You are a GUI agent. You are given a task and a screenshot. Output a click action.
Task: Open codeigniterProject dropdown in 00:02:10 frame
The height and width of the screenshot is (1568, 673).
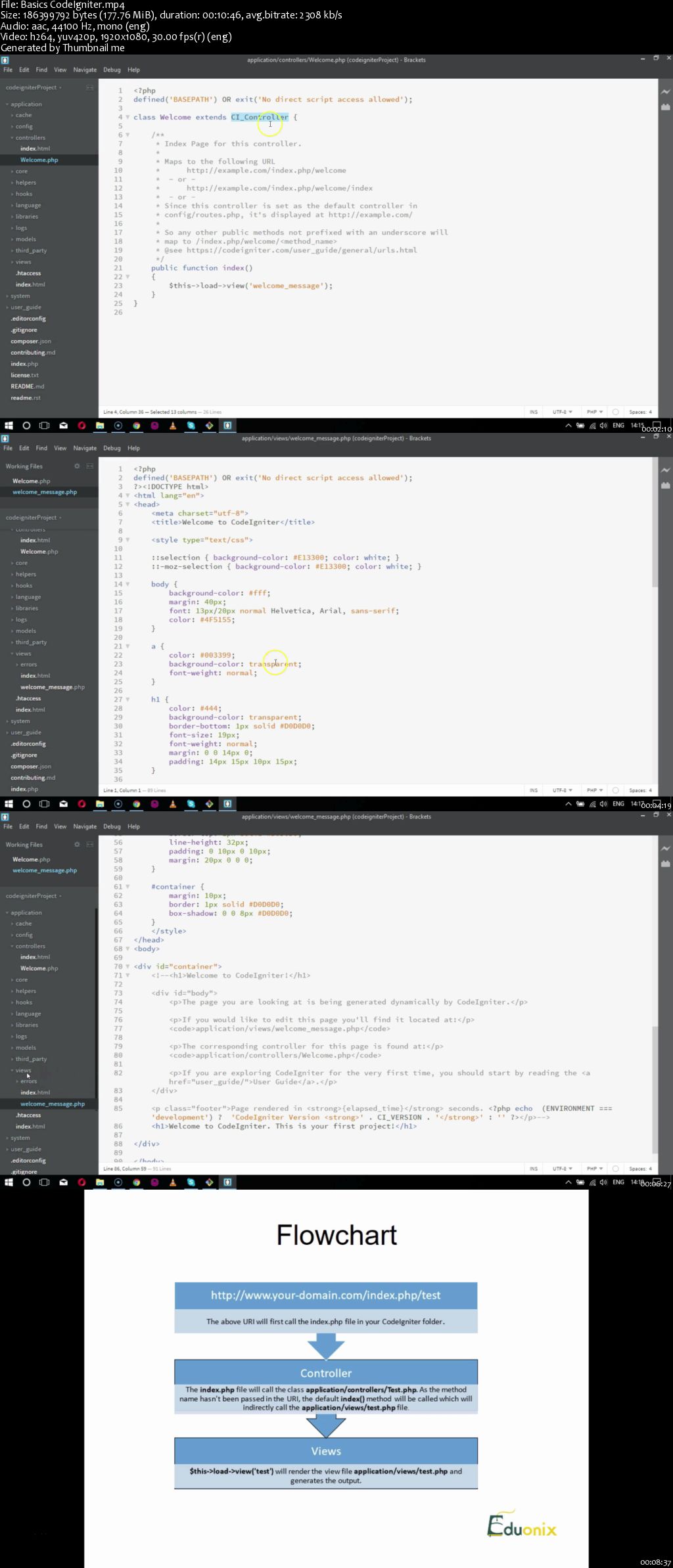(x=34, y=87)
